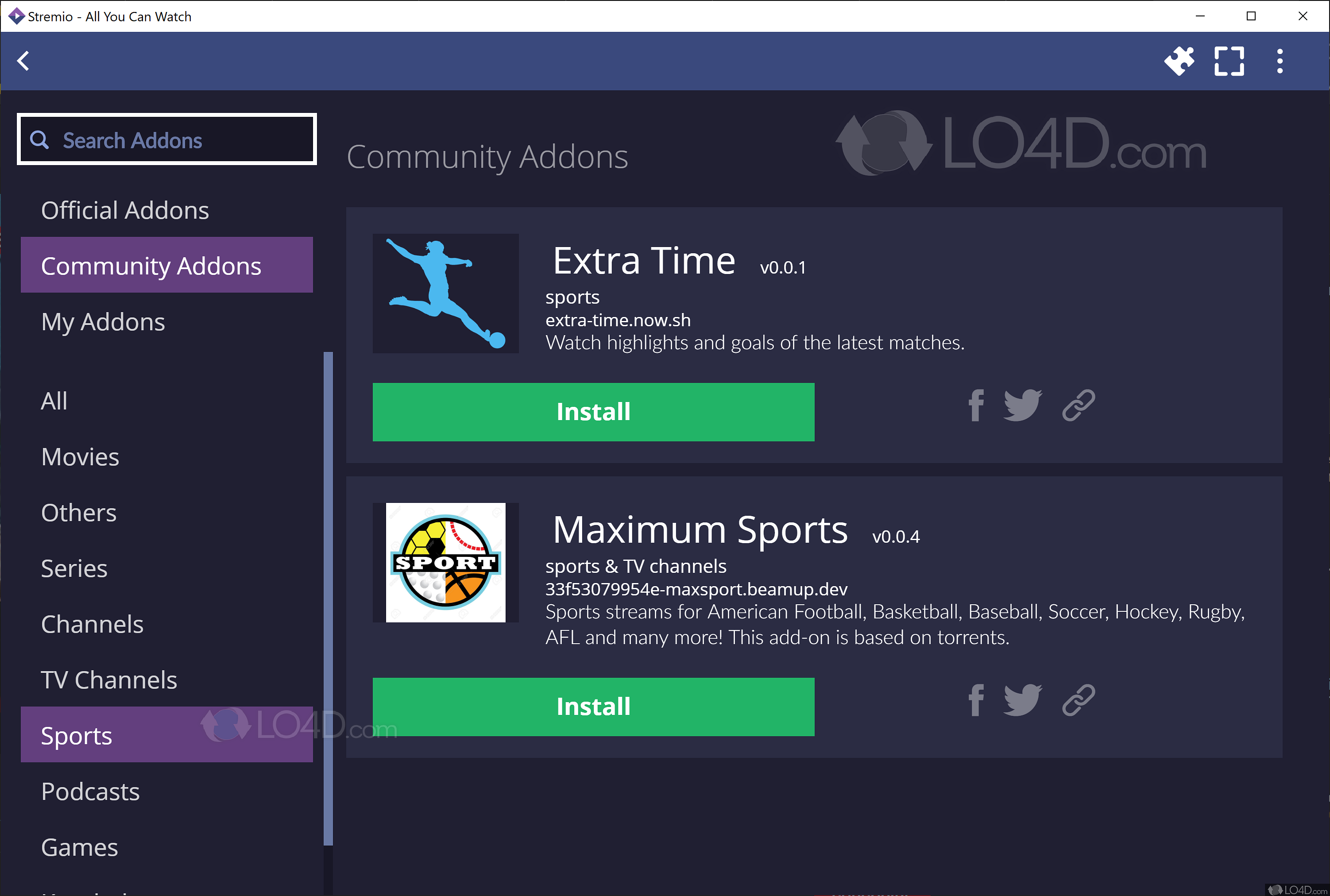Image resolution: width=1330 pixels, height=896 pixels.
Task: Toggle fullscreen mode icon
Action: [1229, 61]
